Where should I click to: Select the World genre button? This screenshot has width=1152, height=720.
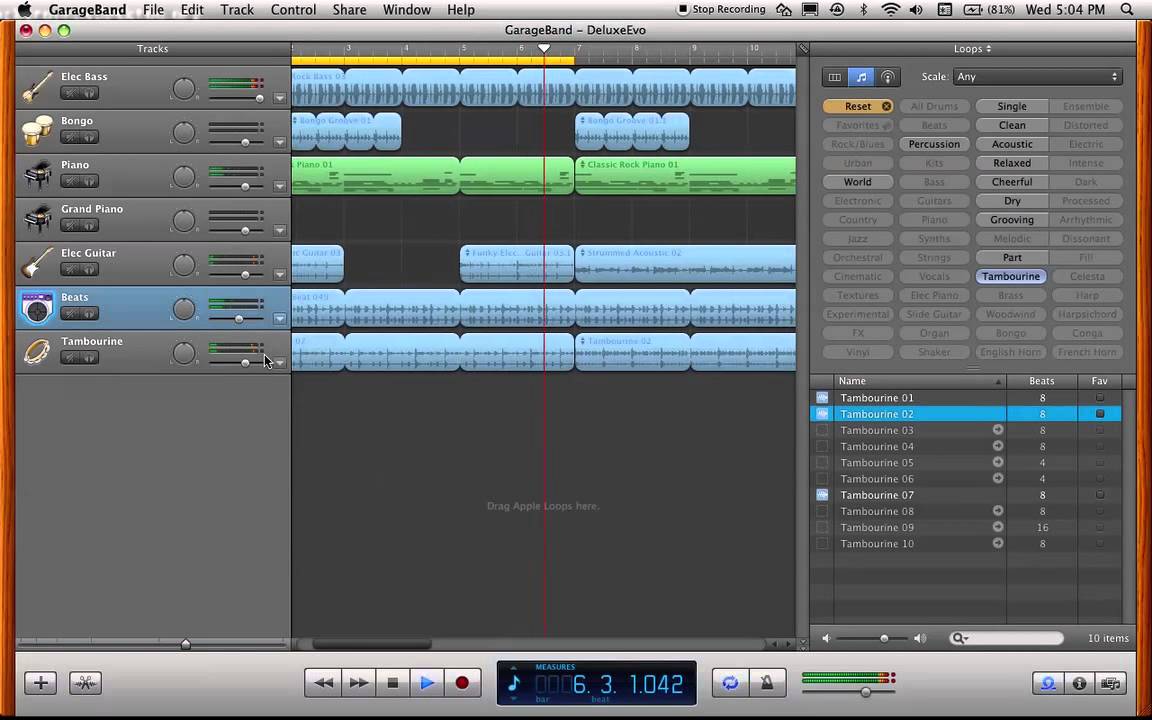857,181
